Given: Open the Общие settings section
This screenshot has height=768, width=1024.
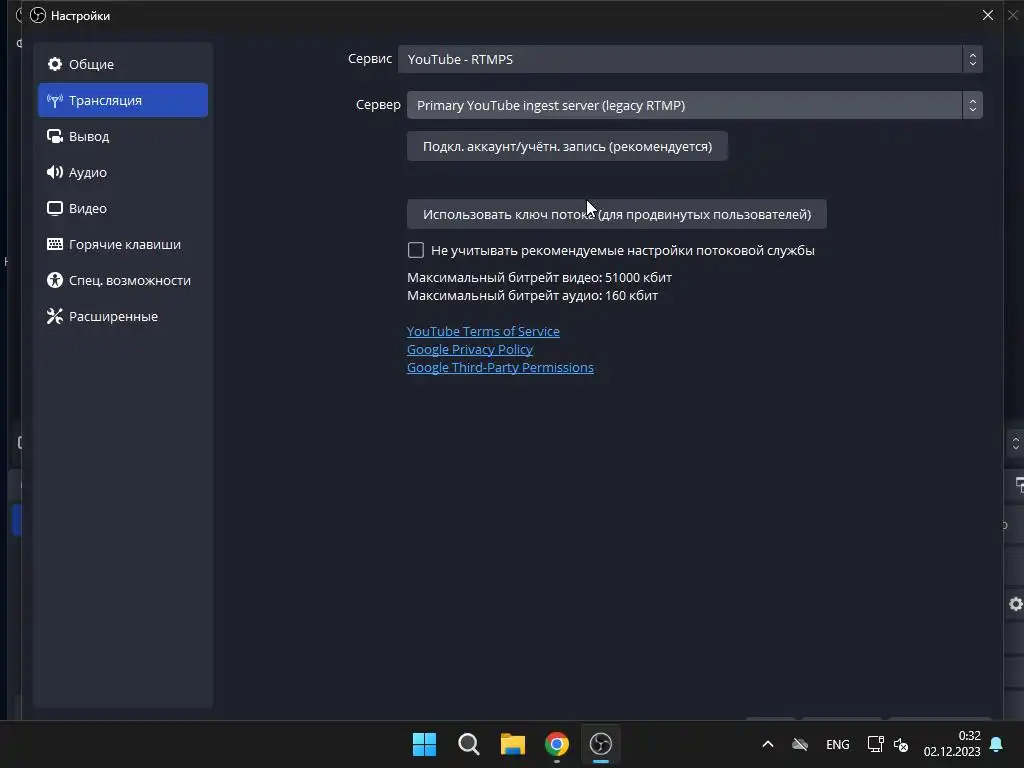Looking at the screenshot, I should (x=123, y=64).
